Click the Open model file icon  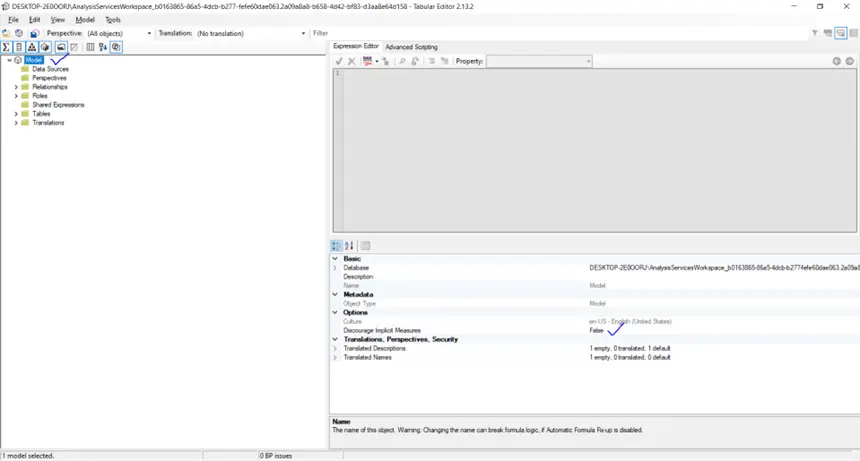(x=6, y=33)
